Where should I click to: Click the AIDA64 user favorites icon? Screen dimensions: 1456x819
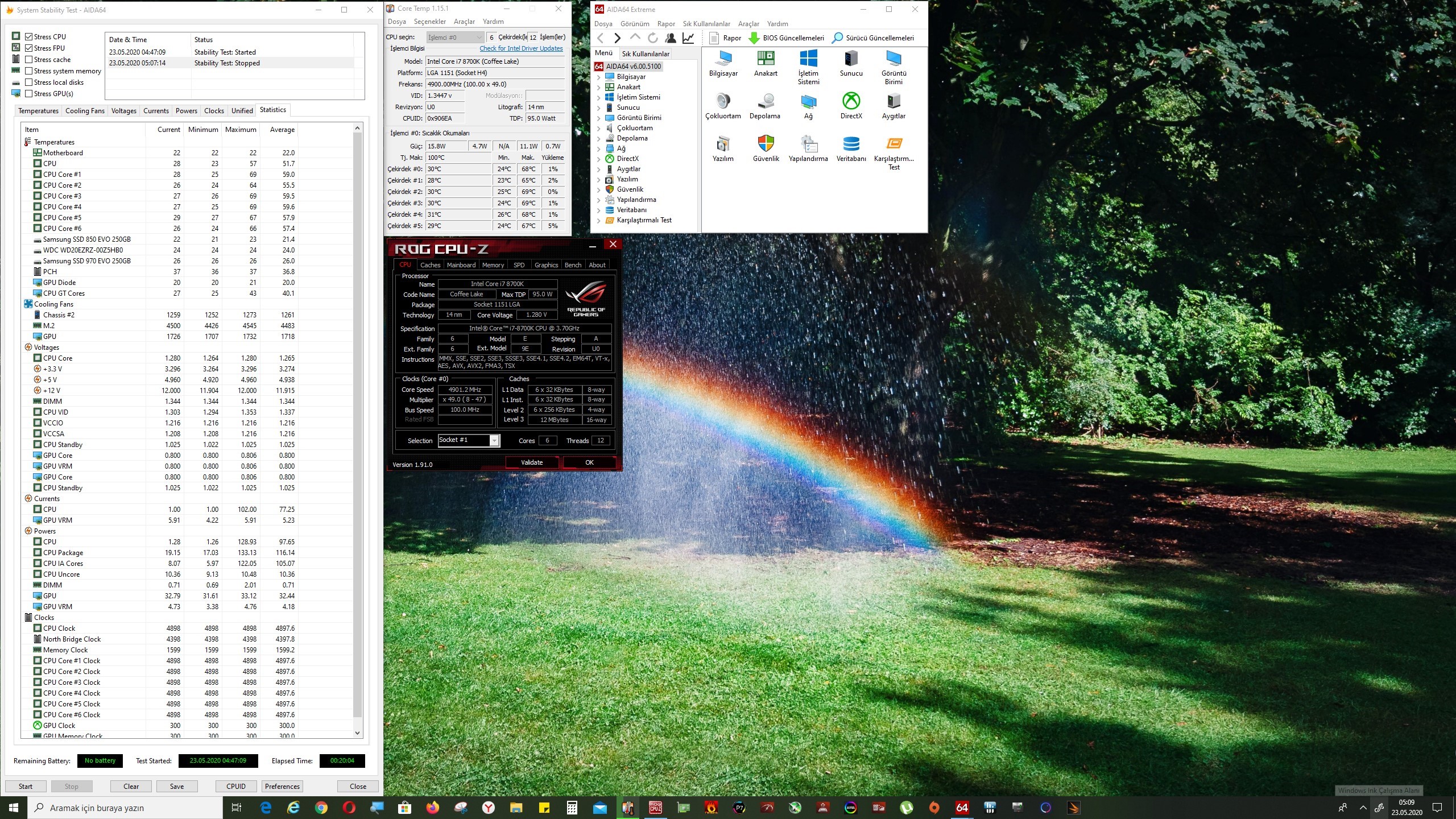(671, 38)
